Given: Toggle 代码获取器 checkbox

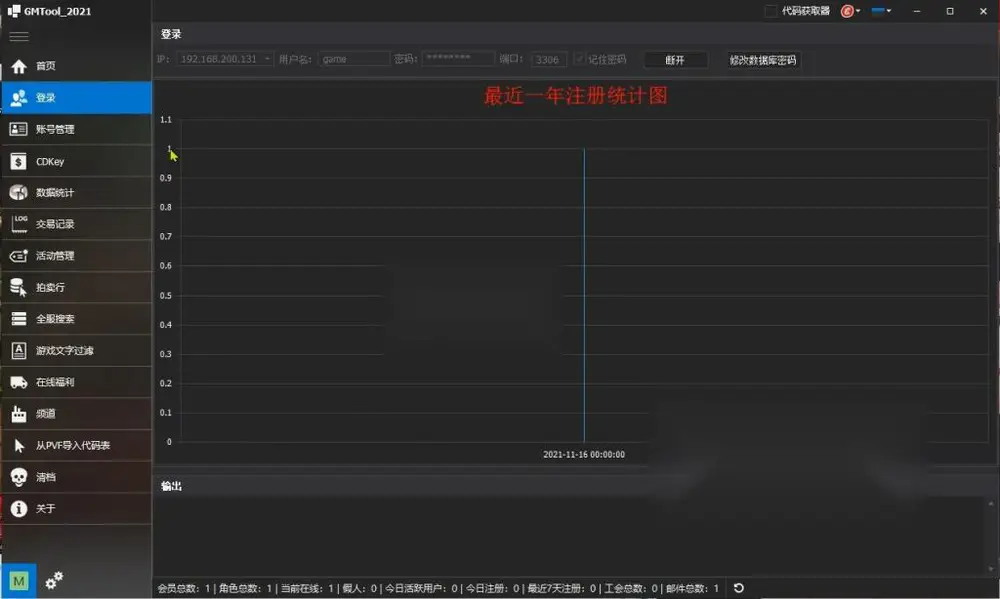Looking at the screenshot, I should 771,11.
